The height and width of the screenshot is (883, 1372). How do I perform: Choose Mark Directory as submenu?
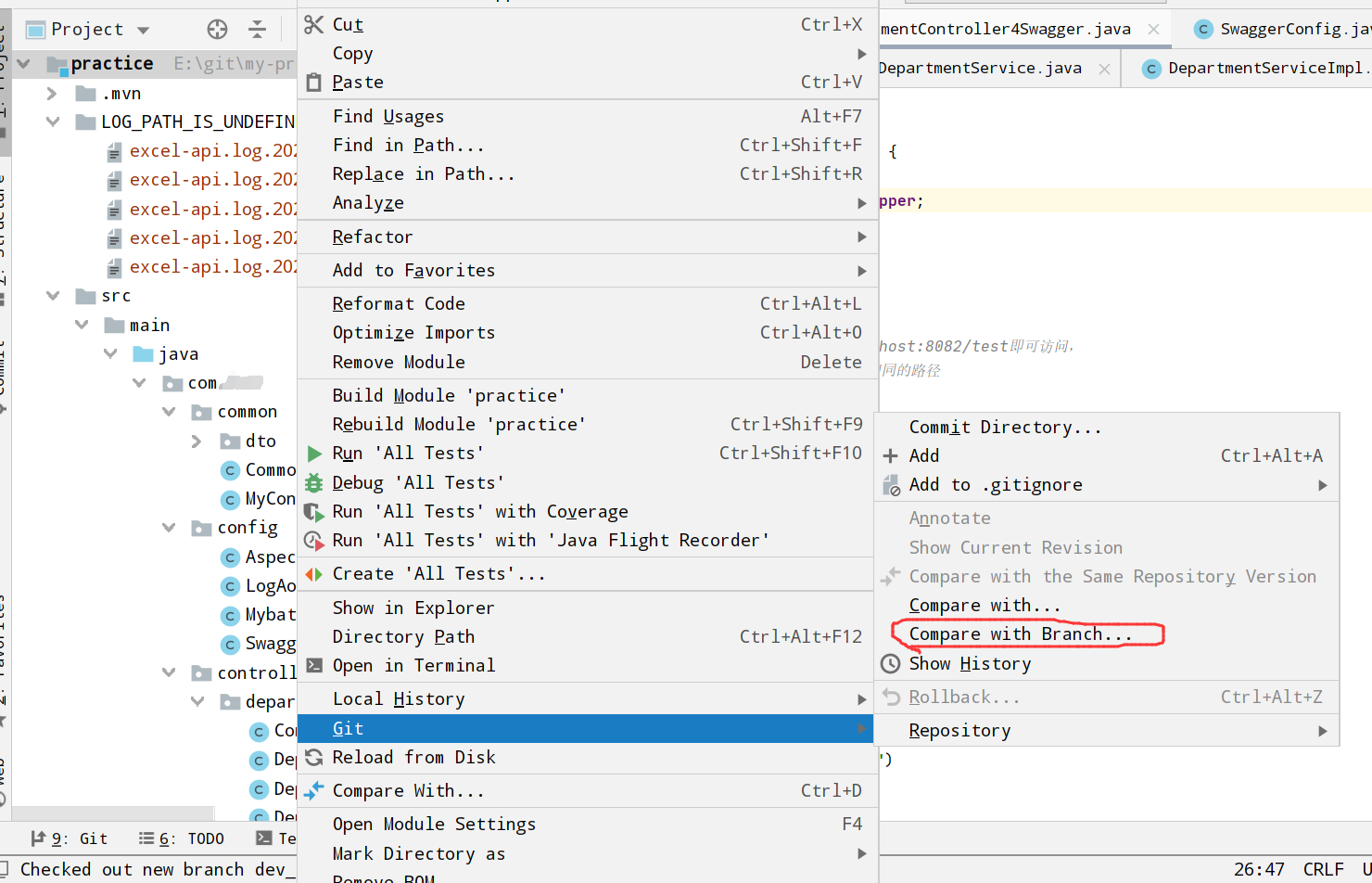coord(588,853)
